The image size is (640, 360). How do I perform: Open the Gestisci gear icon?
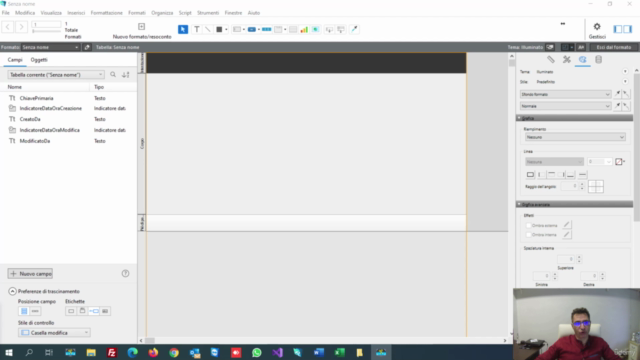pyautogui.click(x=597, y=27)
